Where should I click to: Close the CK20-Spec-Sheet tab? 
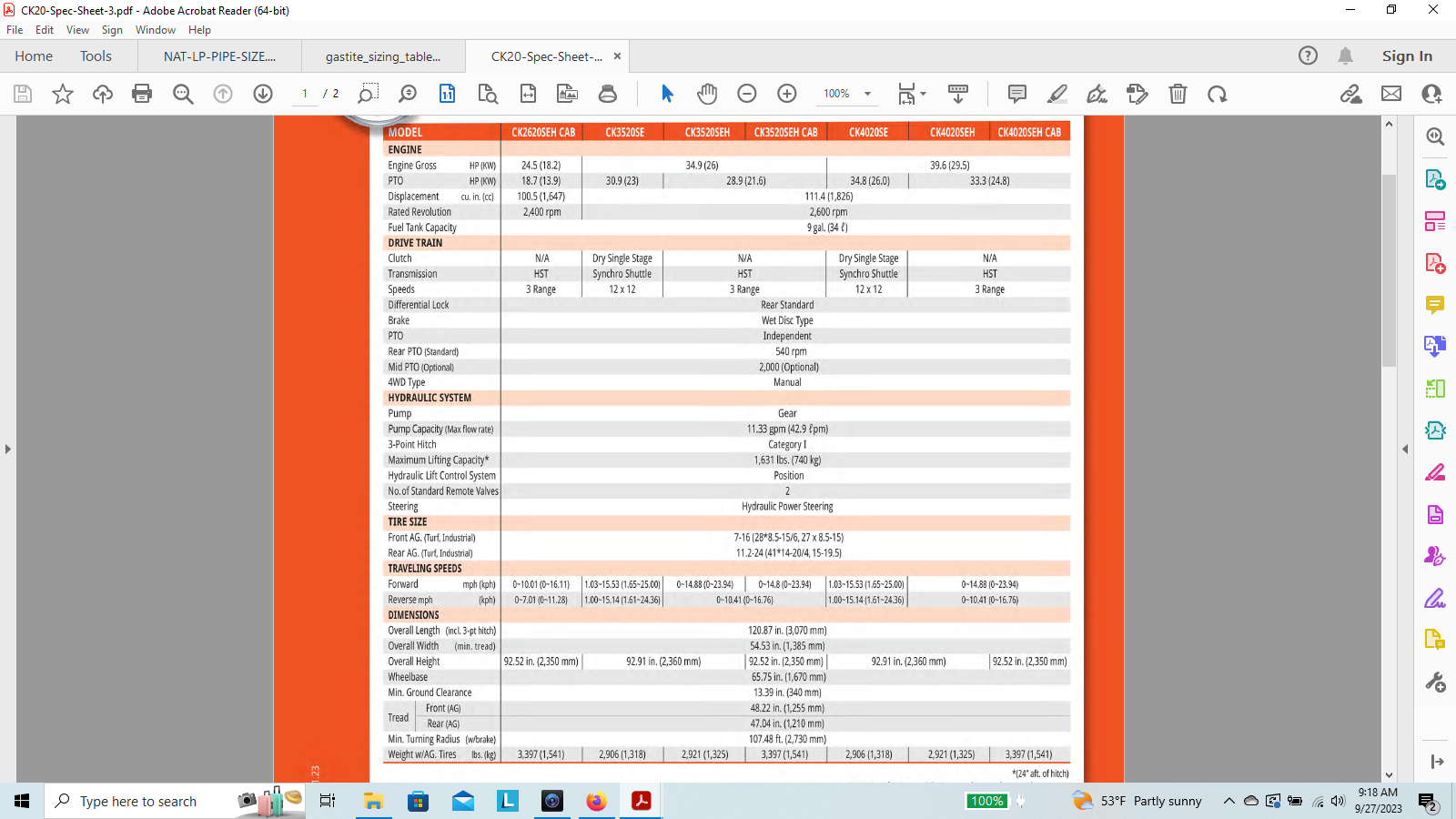pyautogui.click(x=617, y=56)
